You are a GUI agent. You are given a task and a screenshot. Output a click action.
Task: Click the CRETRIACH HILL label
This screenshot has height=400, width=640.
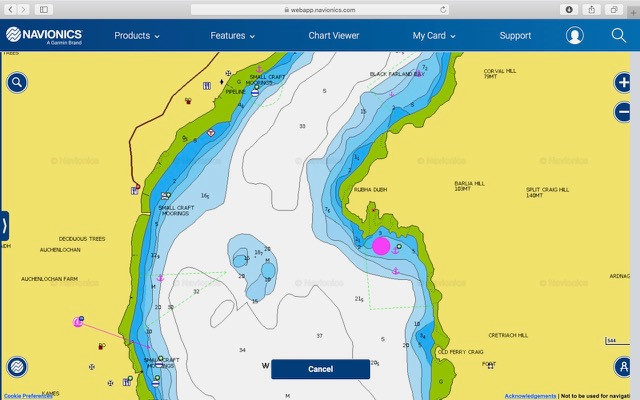(508, 336)
